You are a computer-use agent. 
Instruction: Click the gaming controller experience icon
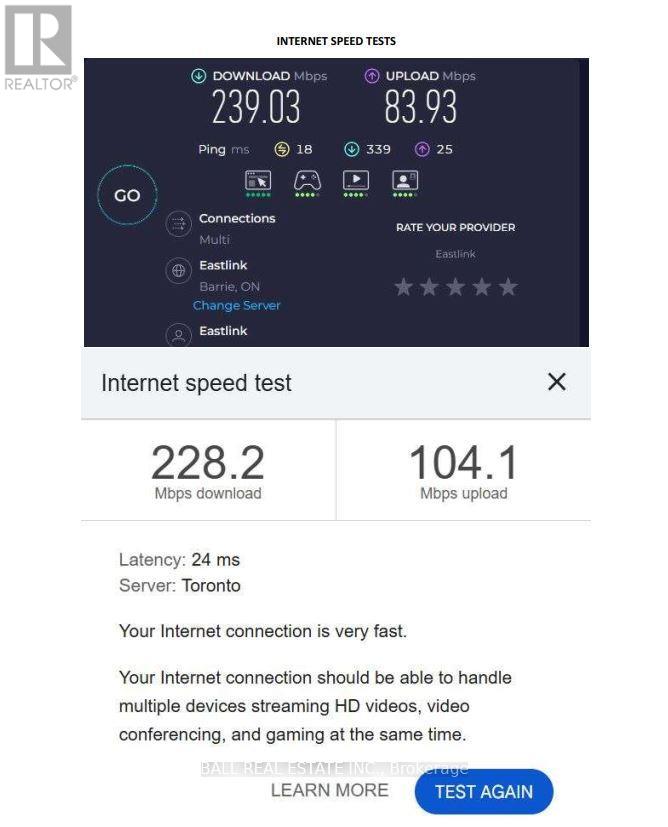click(306, 181)
